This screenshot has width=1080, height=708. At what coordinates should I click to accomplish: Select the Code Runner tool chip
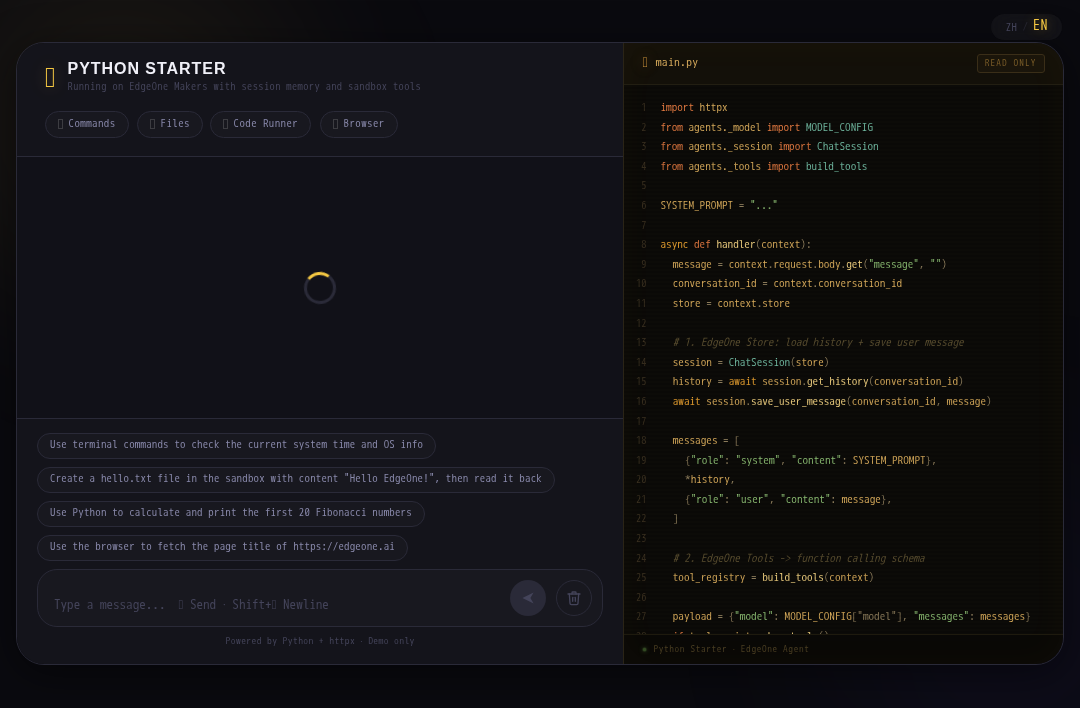tap(260, 124)
